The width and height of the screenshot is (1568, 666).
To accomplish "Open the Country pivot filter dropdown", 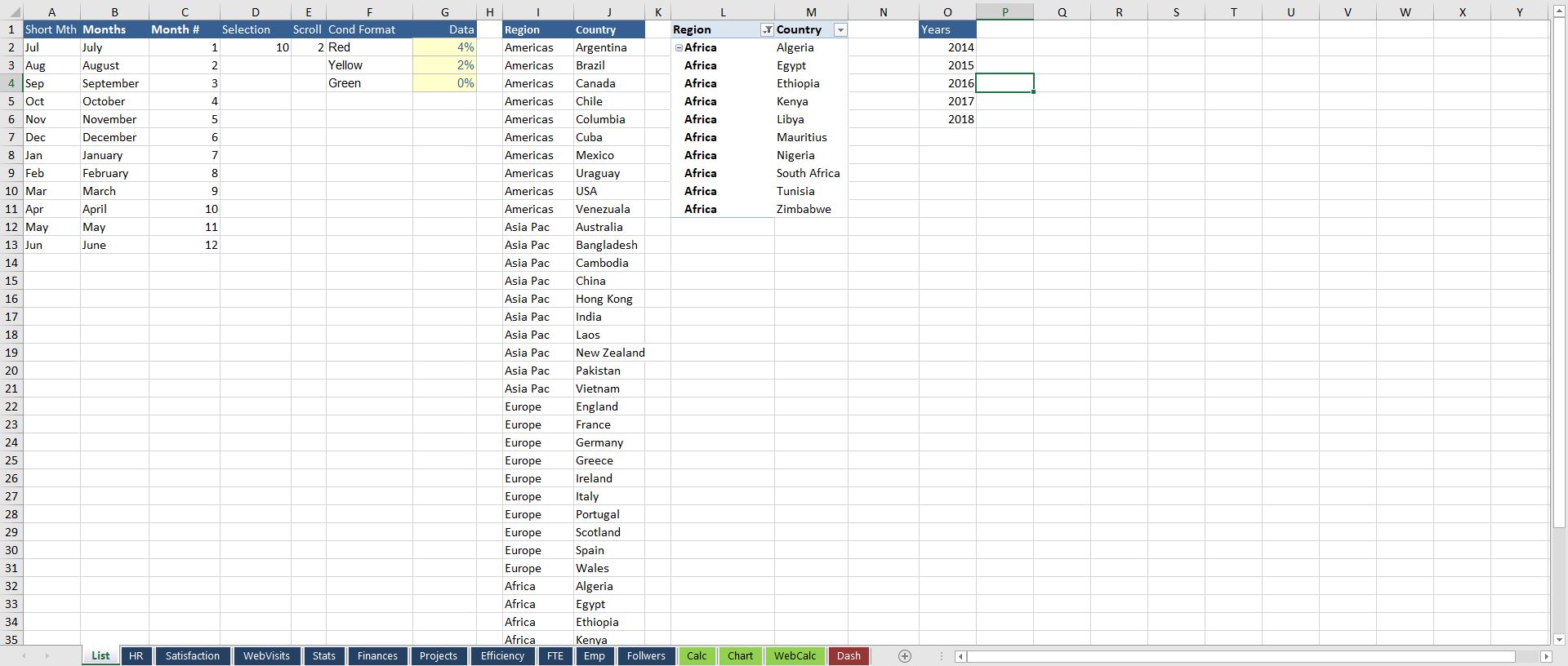I will point(840,30).
